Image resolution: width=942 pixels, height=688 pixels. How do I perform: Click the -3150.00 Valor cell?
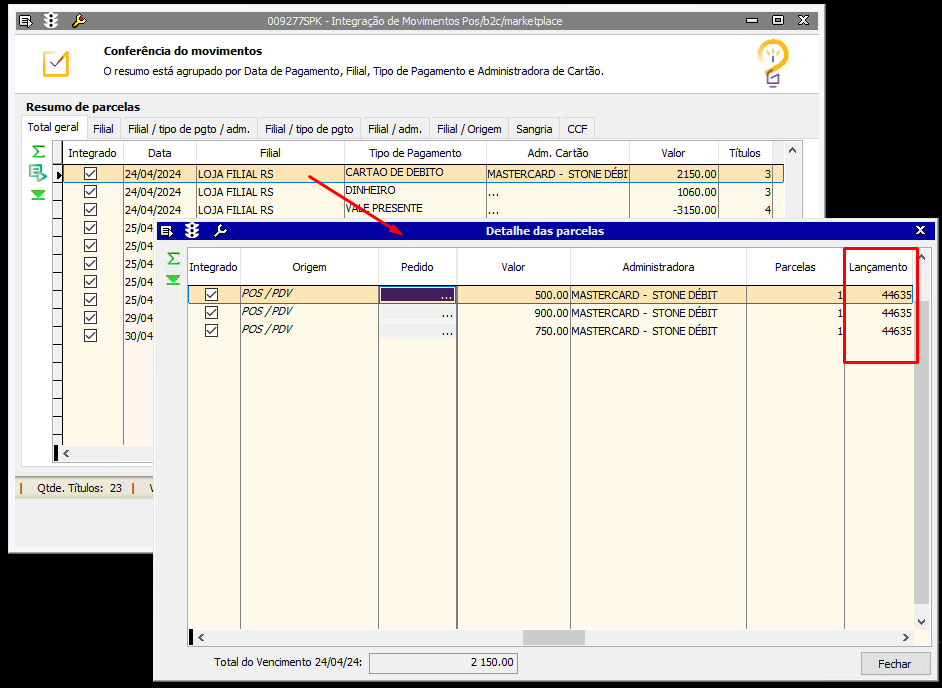(673, 210)
